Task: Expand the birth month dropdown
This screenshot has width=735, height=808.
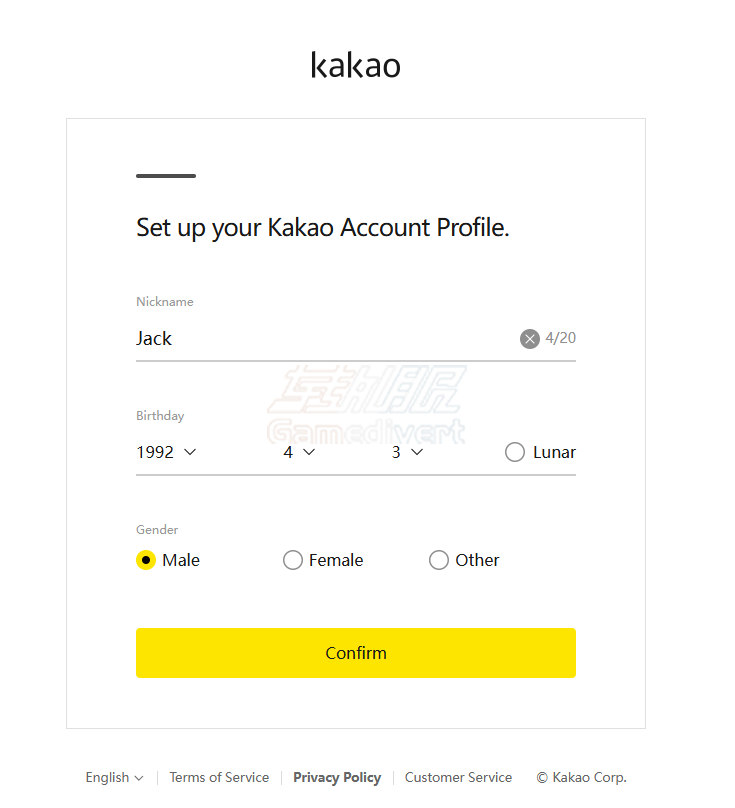Action: (x=299, y=452)
